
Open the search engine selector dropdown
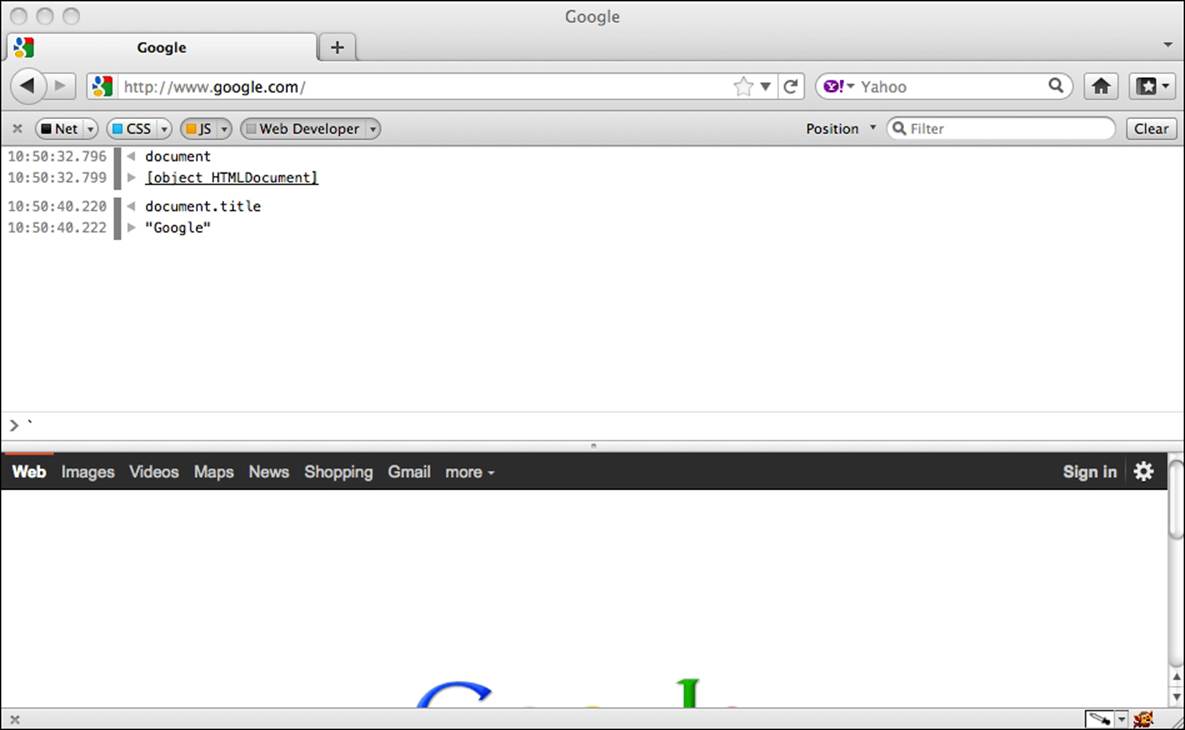pos(851,86)
